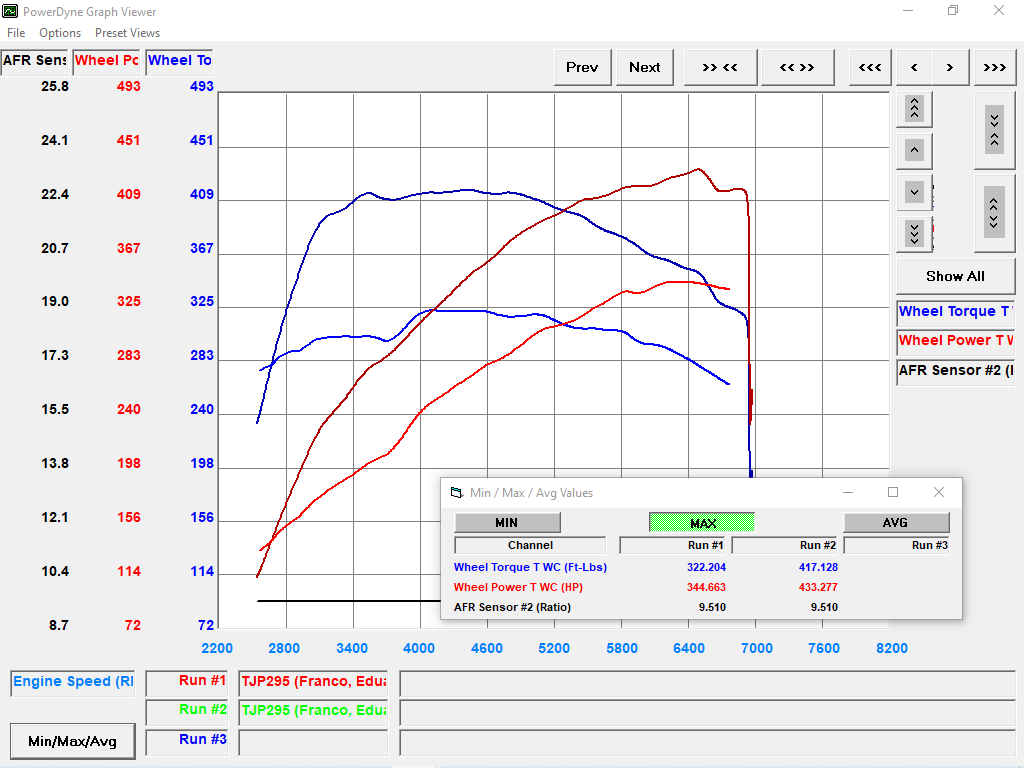Click the single up-chevron vertical scroll button
The height and width of the screenshot is (768, 1024).
[914, 150]
